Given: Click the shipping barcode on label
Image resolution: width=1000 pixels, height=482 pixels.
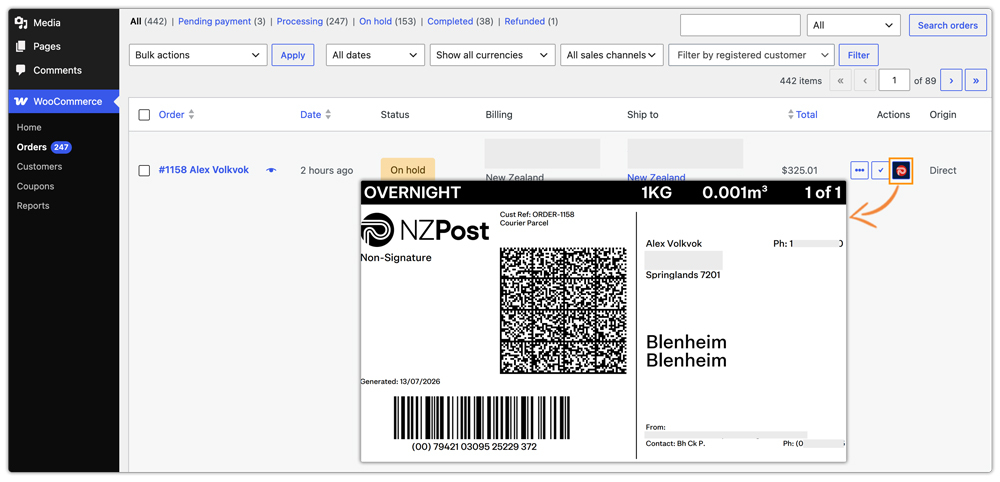Looking at the screenshot, I should [482, 418].
